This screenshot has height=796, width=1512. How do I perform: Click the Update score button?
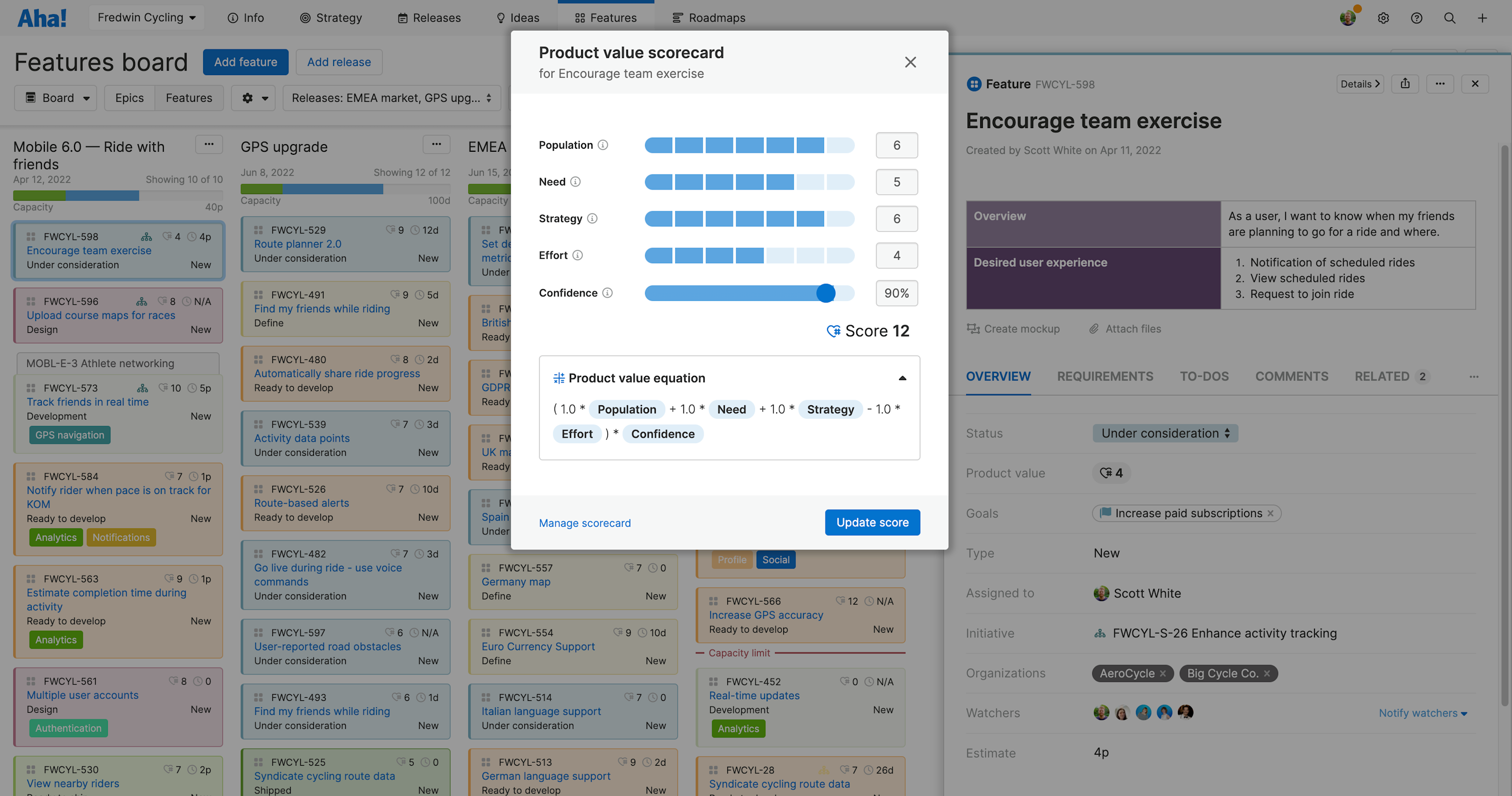pyautogui.click(x=872, y=522)
